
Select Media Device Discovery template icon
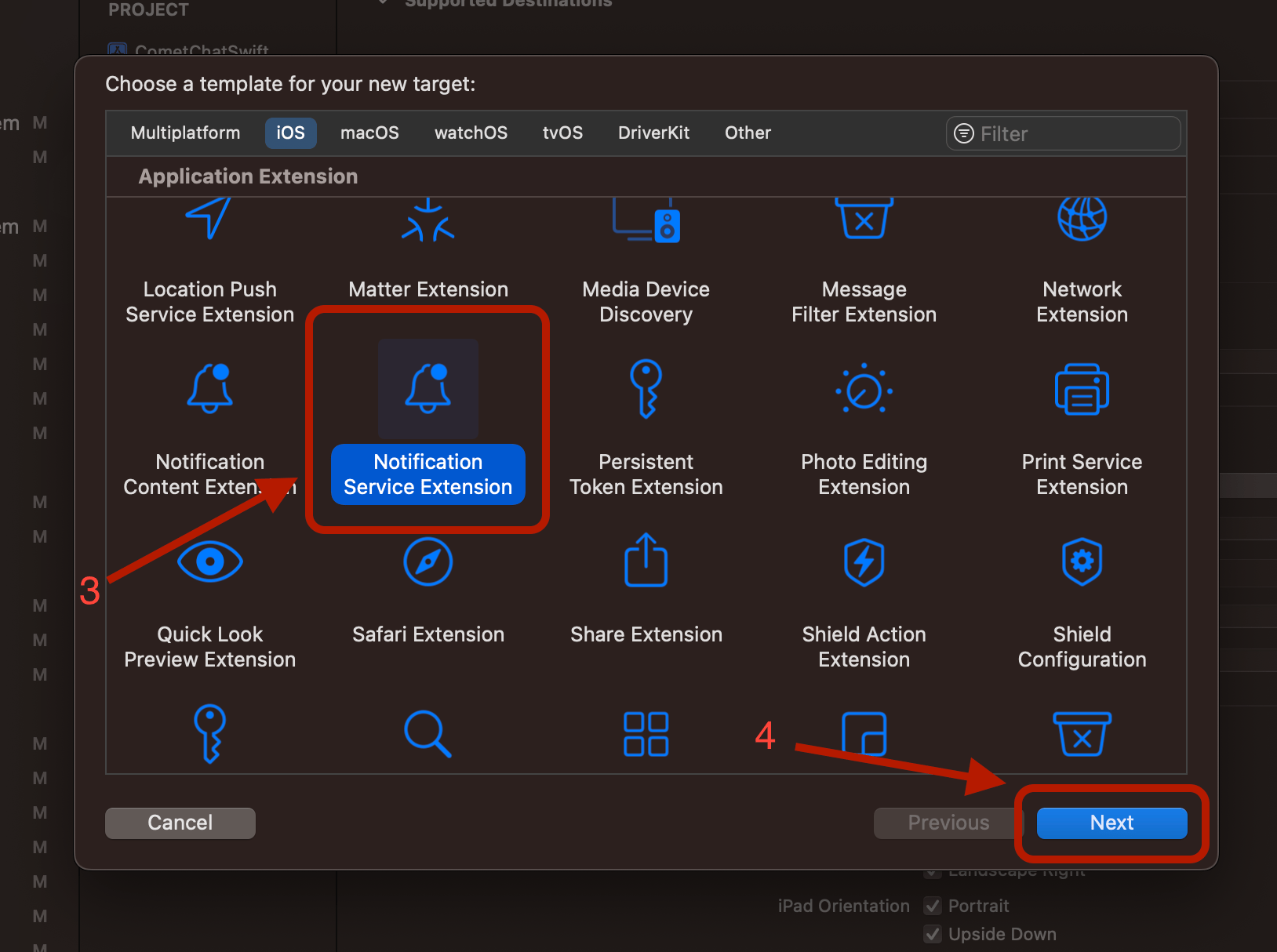[x=646, y=220]
